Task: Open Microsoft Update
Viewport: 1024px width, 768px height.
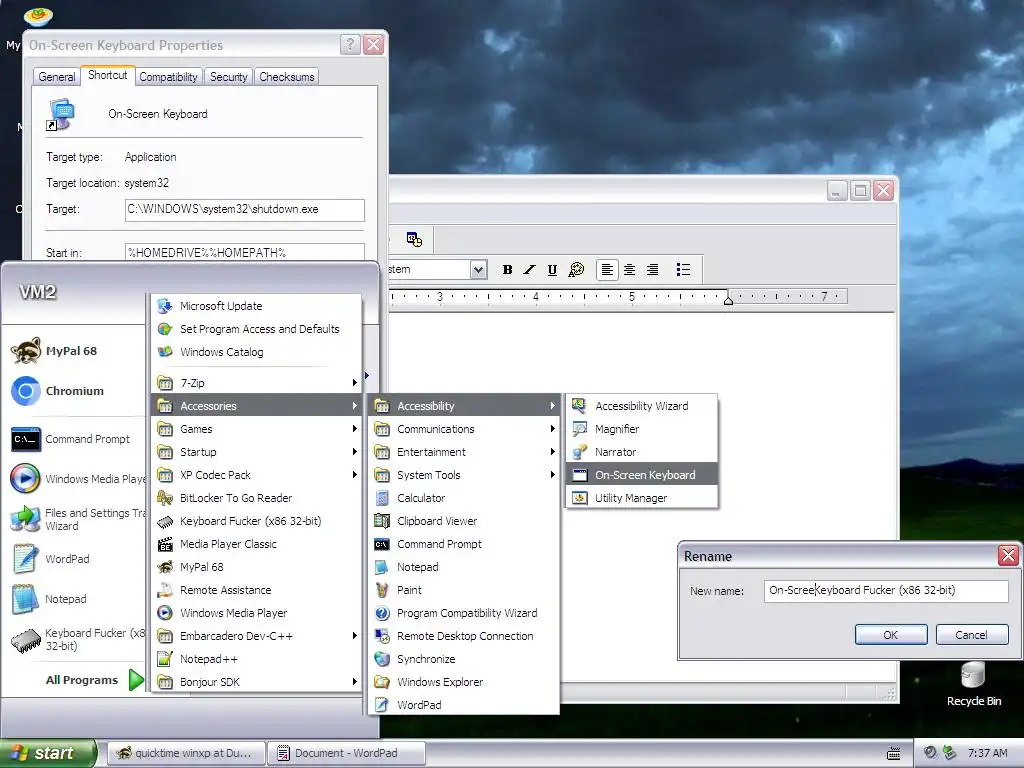Action: [257, 306]
